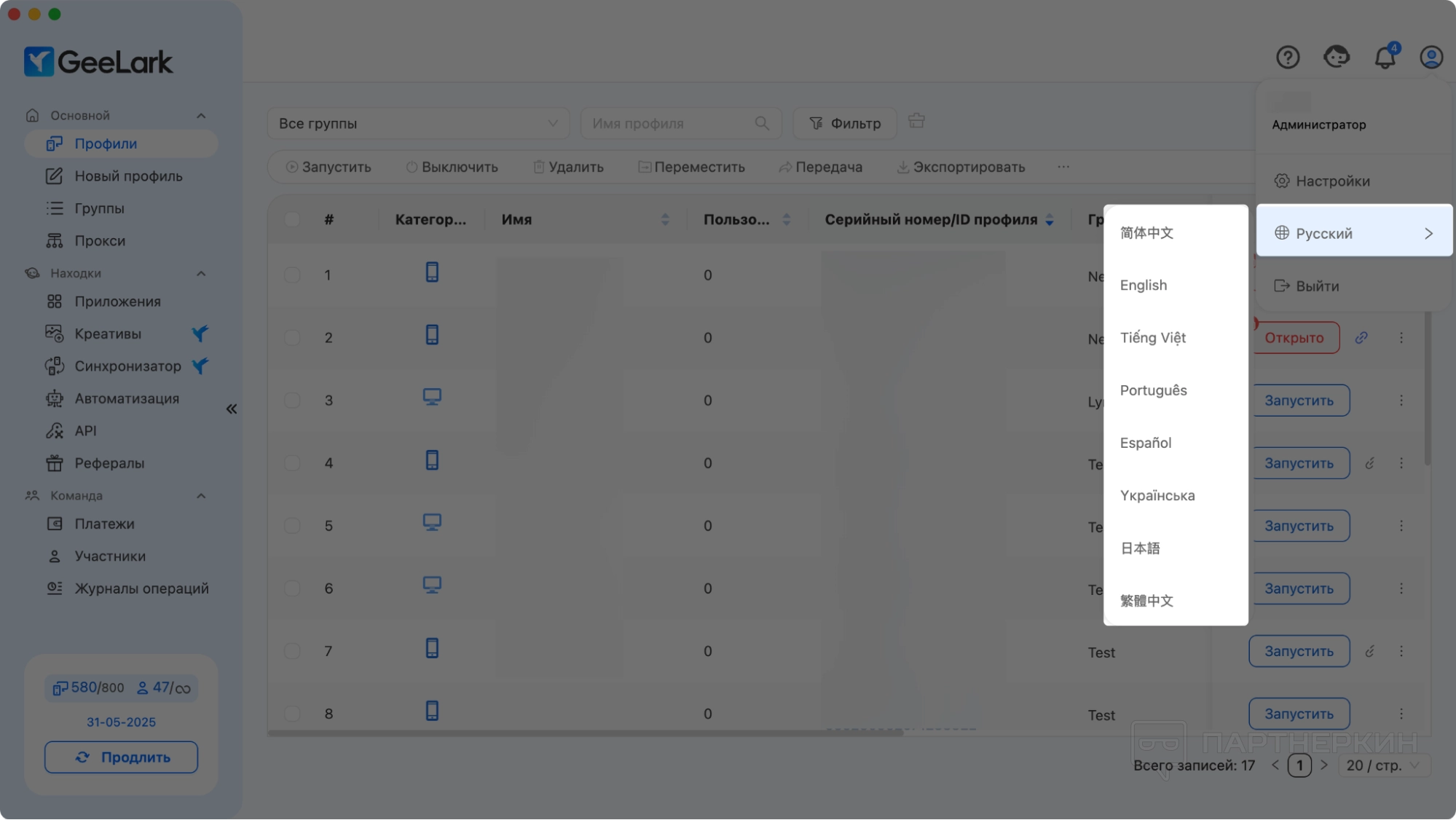Click the gift box icon beside Фильтр
Image resolution: width=1456 pixels, height=820 pixels.
[916, 121]
